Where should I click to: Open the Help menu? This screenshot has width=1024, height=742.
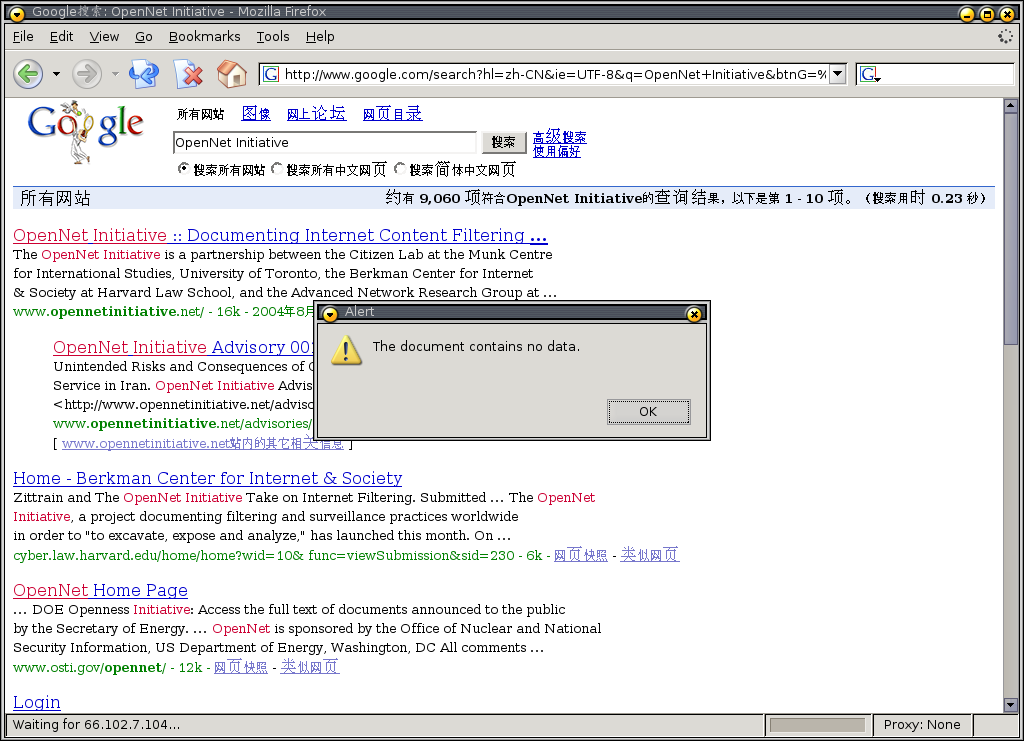[320, 37]
